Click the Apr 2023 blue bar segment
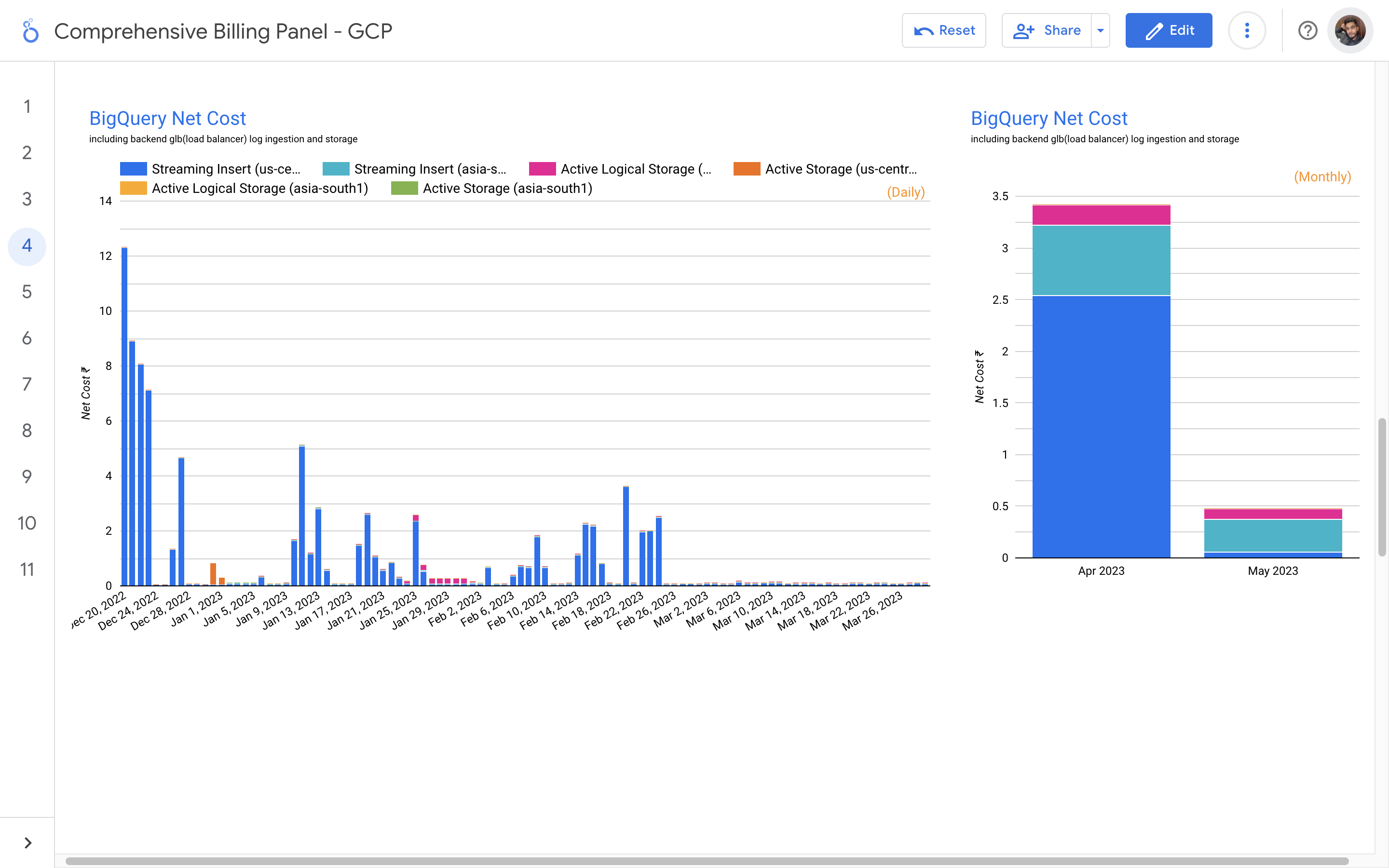The height and width of the screenshot is (868, 1389). (x=1101, y=426)
